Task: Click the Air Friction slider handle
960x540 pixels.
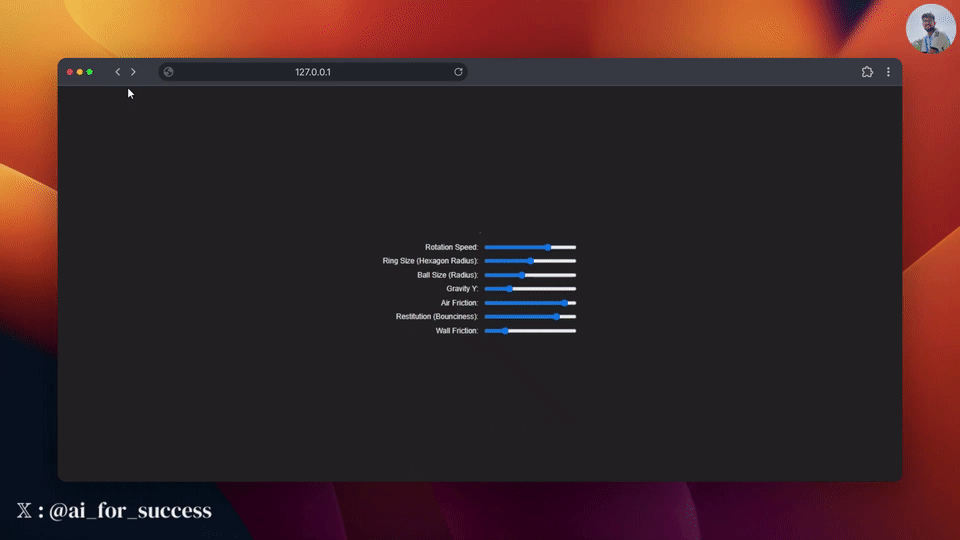Action: (565, 303)
